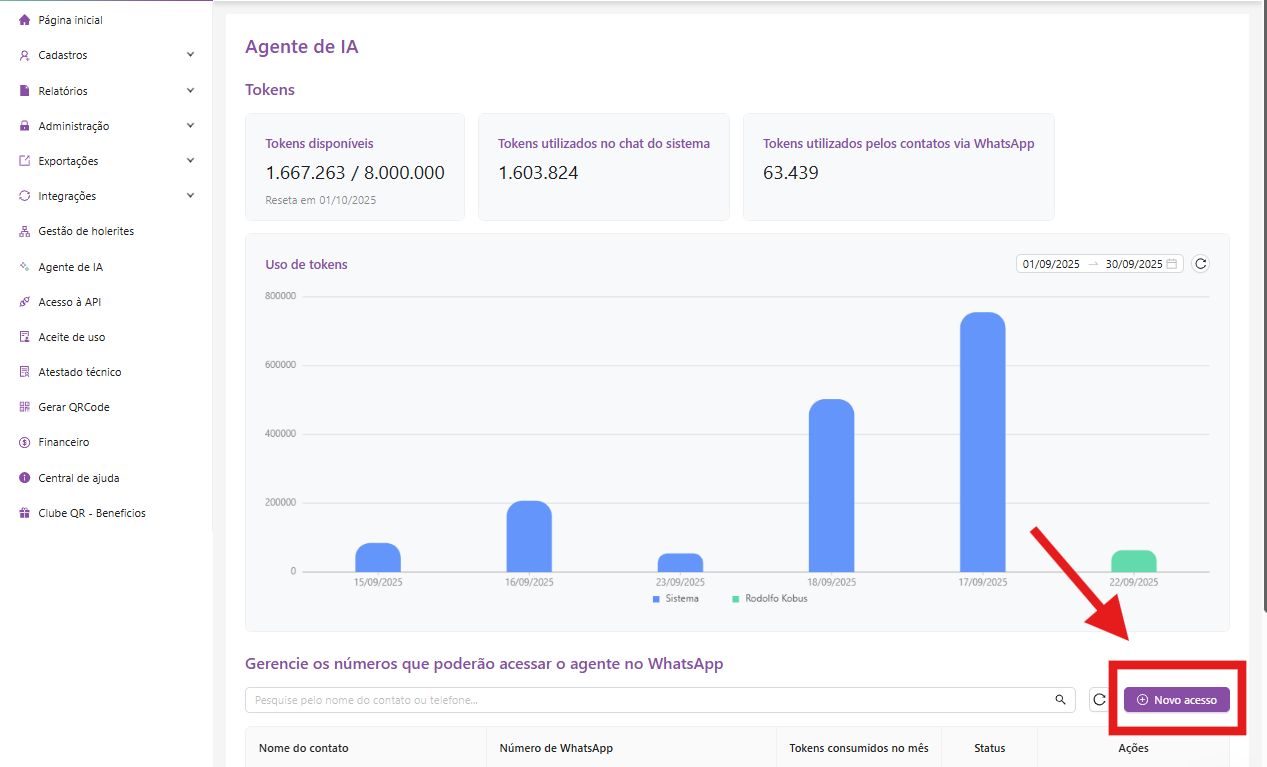
Task: Click the Financeiro dollar icon
Action: pos(25,442)
